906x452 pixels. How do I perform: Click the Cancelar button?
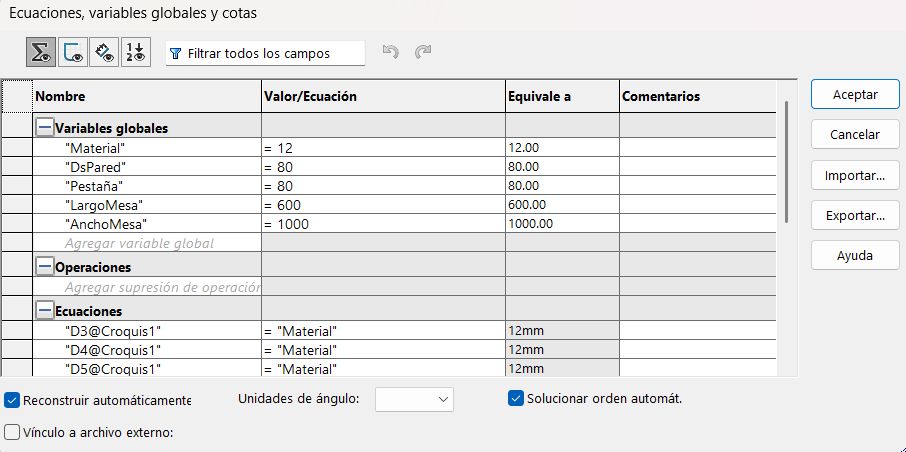click(x=855, y=134)
